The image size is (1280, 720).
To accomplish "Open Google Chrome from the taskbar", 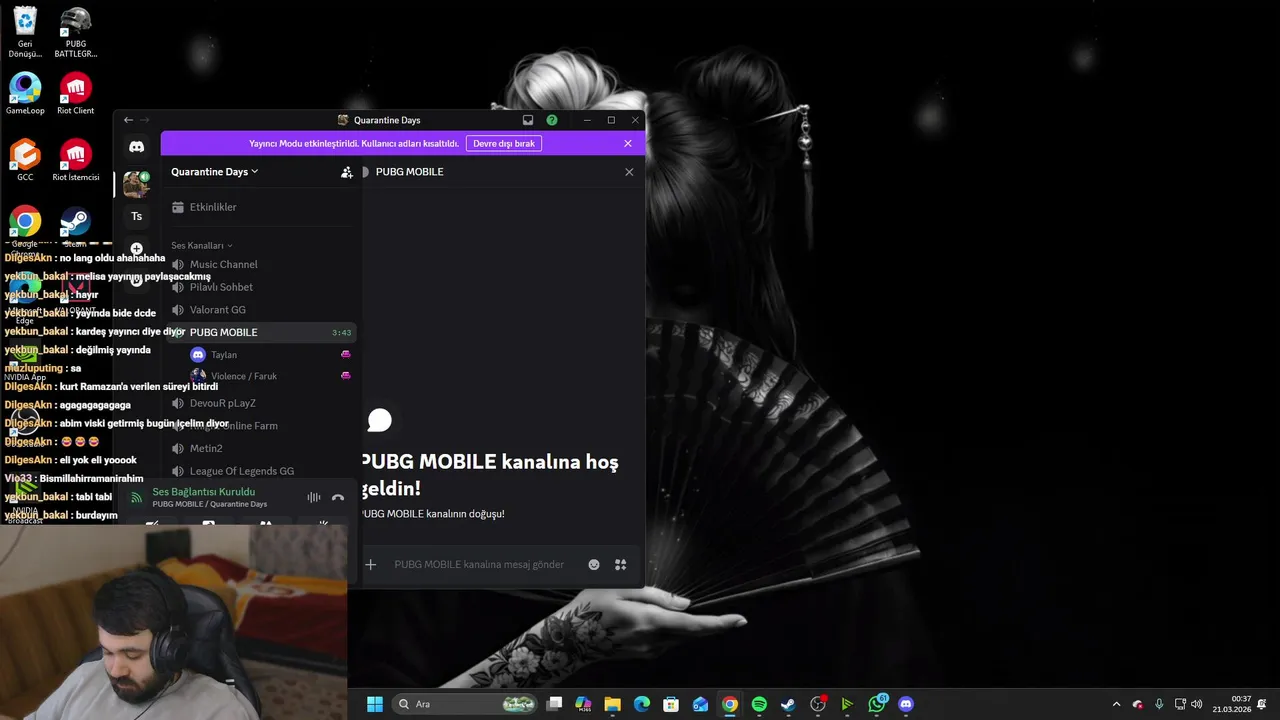I will click(x=730, y=704).
